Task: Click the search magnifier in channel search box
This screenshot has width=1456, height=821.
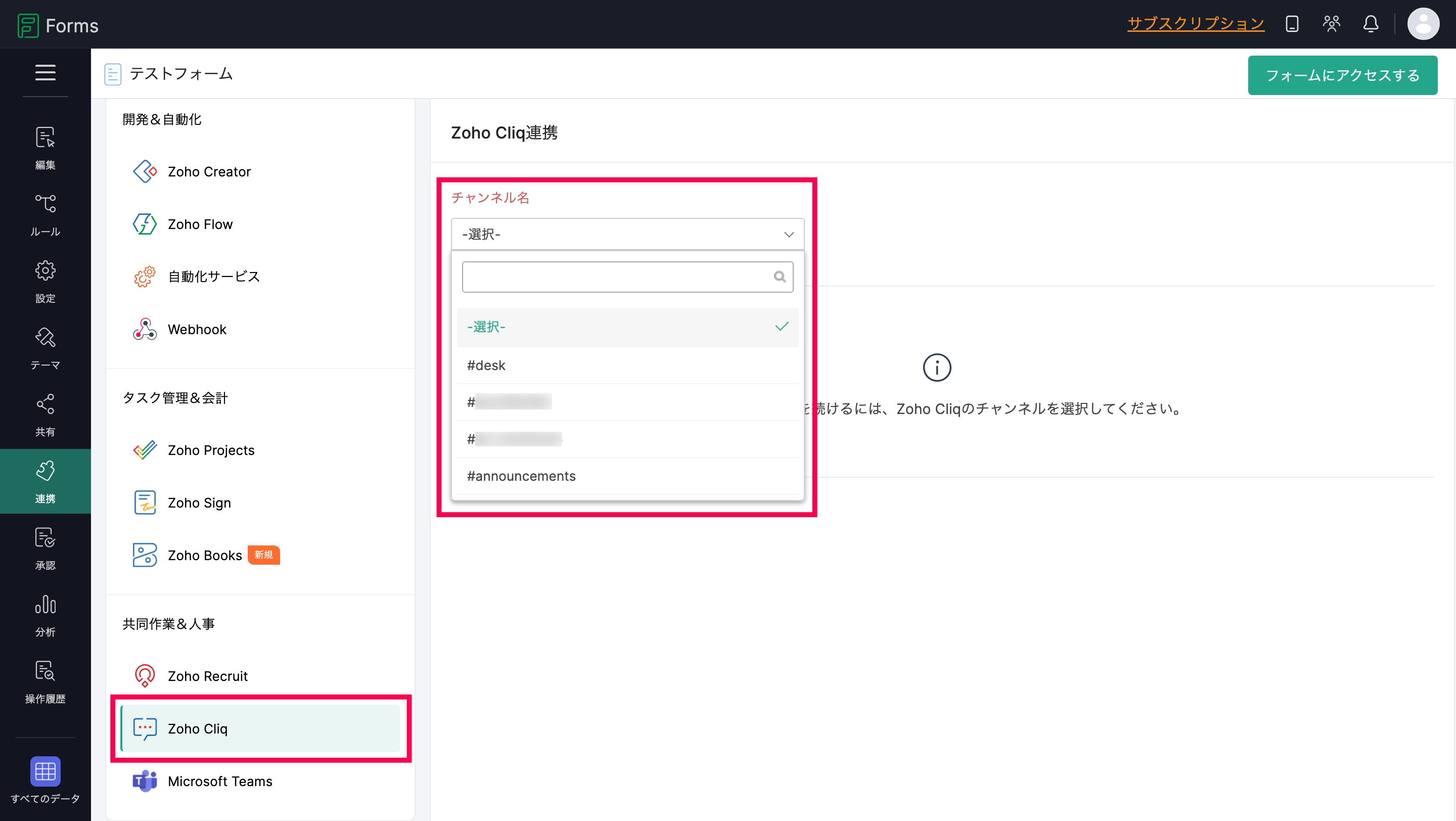Action: pyautogui.click(x=780, y=277)
